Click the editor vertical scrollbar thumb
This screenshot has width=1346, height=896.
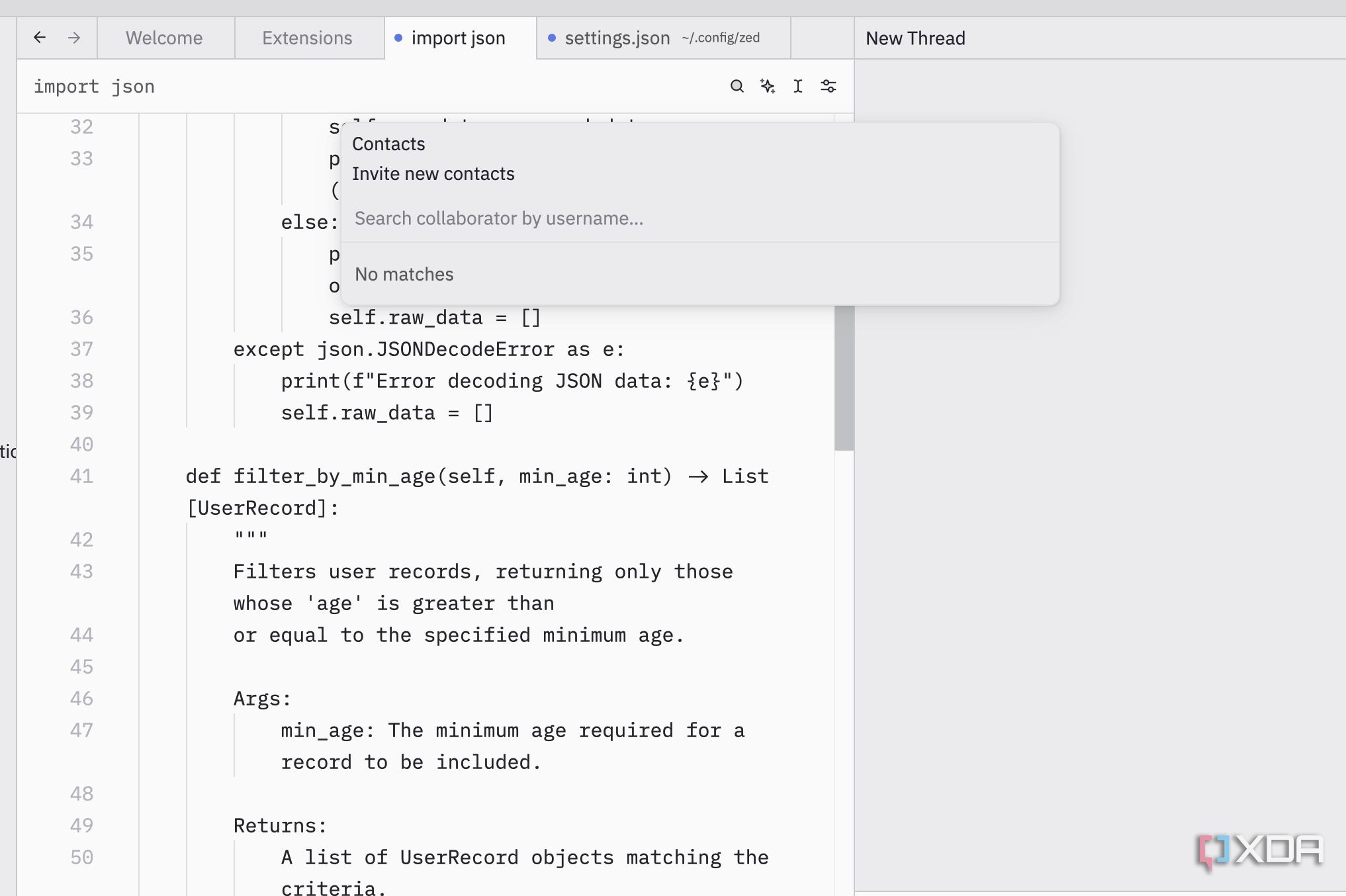tap(844, 377)
